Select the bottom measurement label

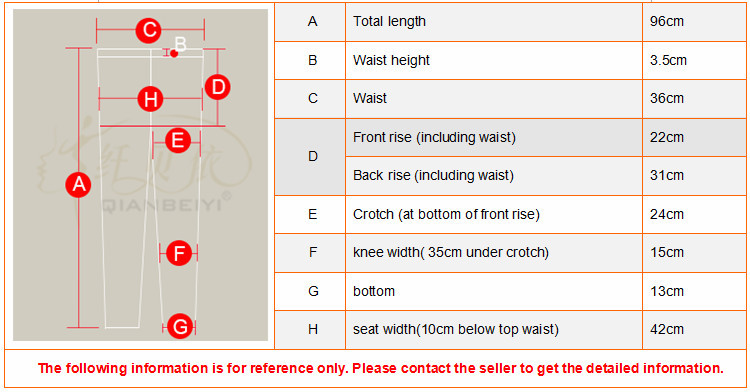(x=374, y=291)
